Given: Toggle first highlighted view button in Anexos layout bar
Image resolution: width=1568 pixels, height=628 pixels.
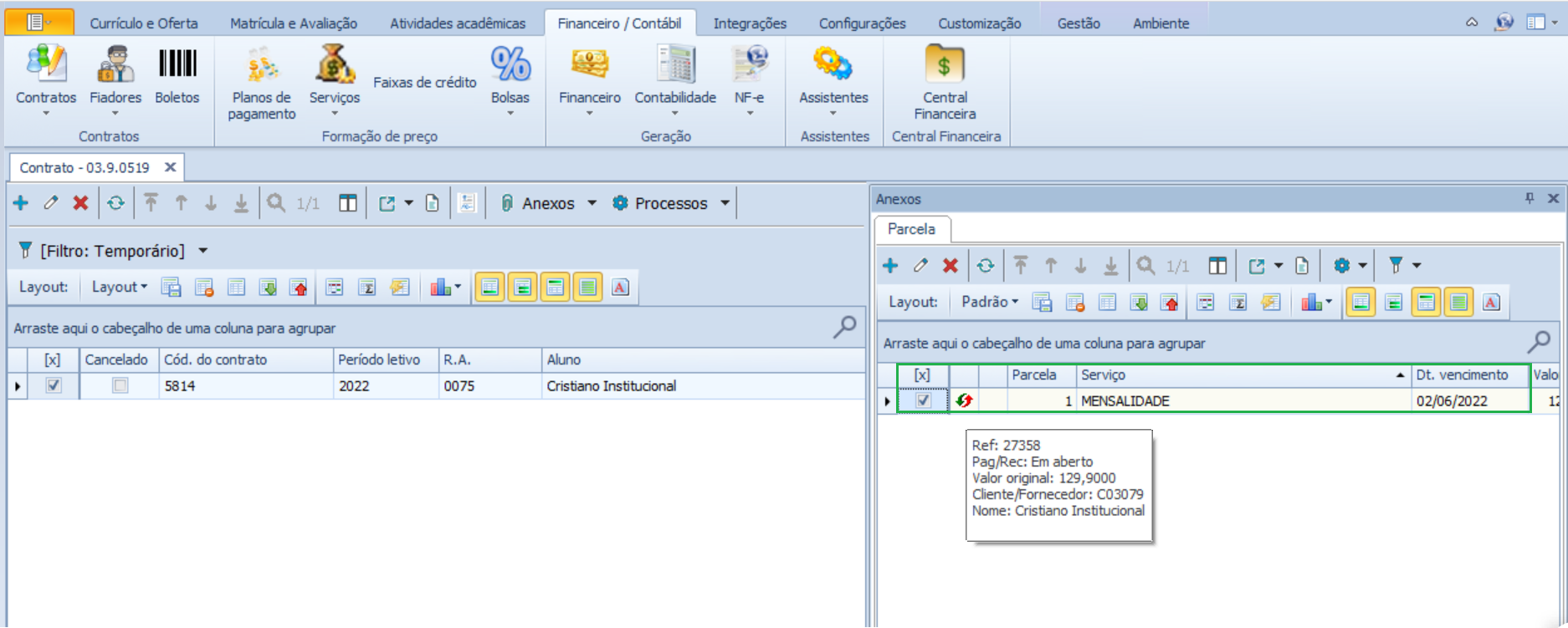Looking at the screenshot, I should pyautogui.click(x=1360, y=303).
